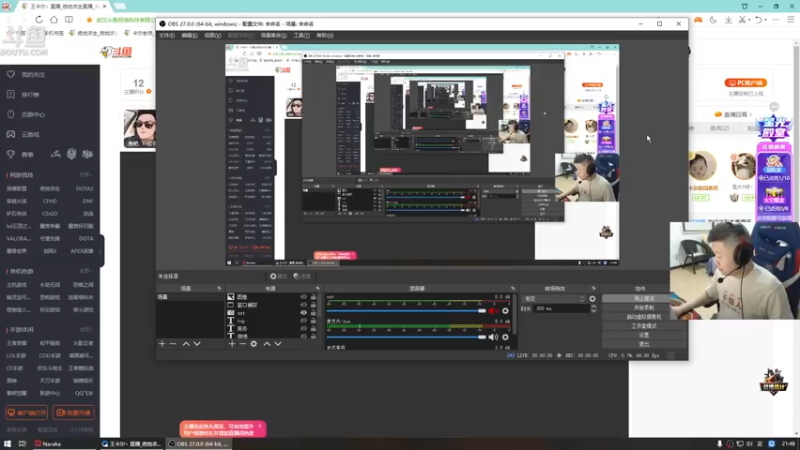Open OBS View menu
This screenshot has width=800, height=450.
click(213, 35)
